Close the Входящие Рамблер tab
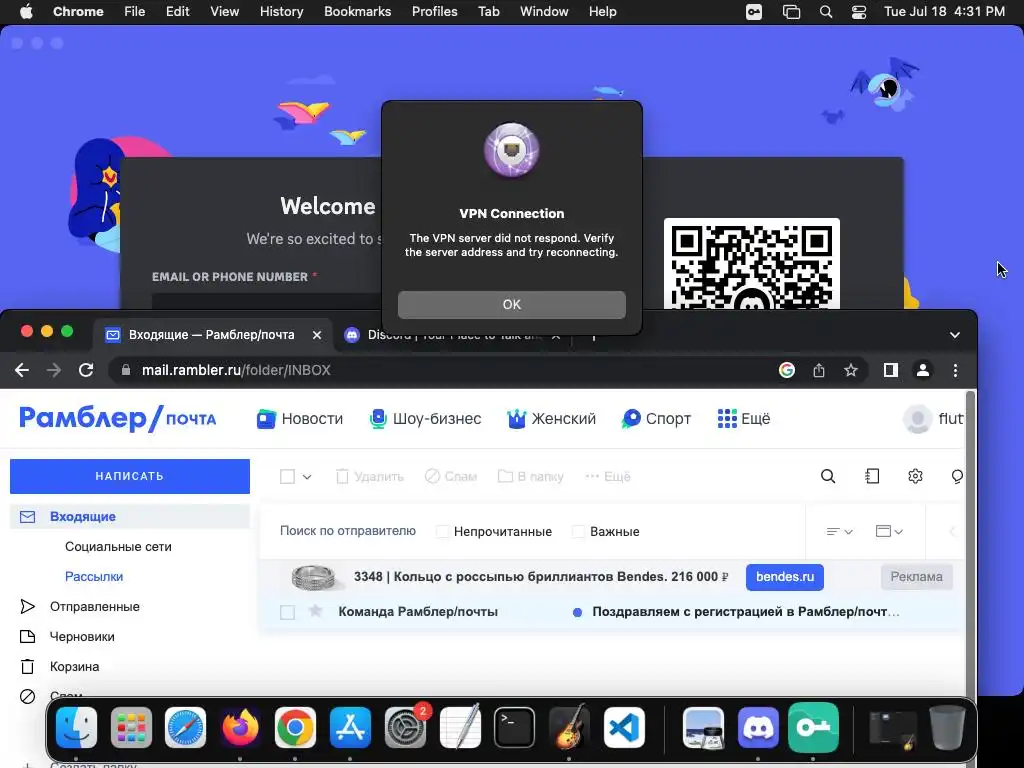 tap(317, 335)
